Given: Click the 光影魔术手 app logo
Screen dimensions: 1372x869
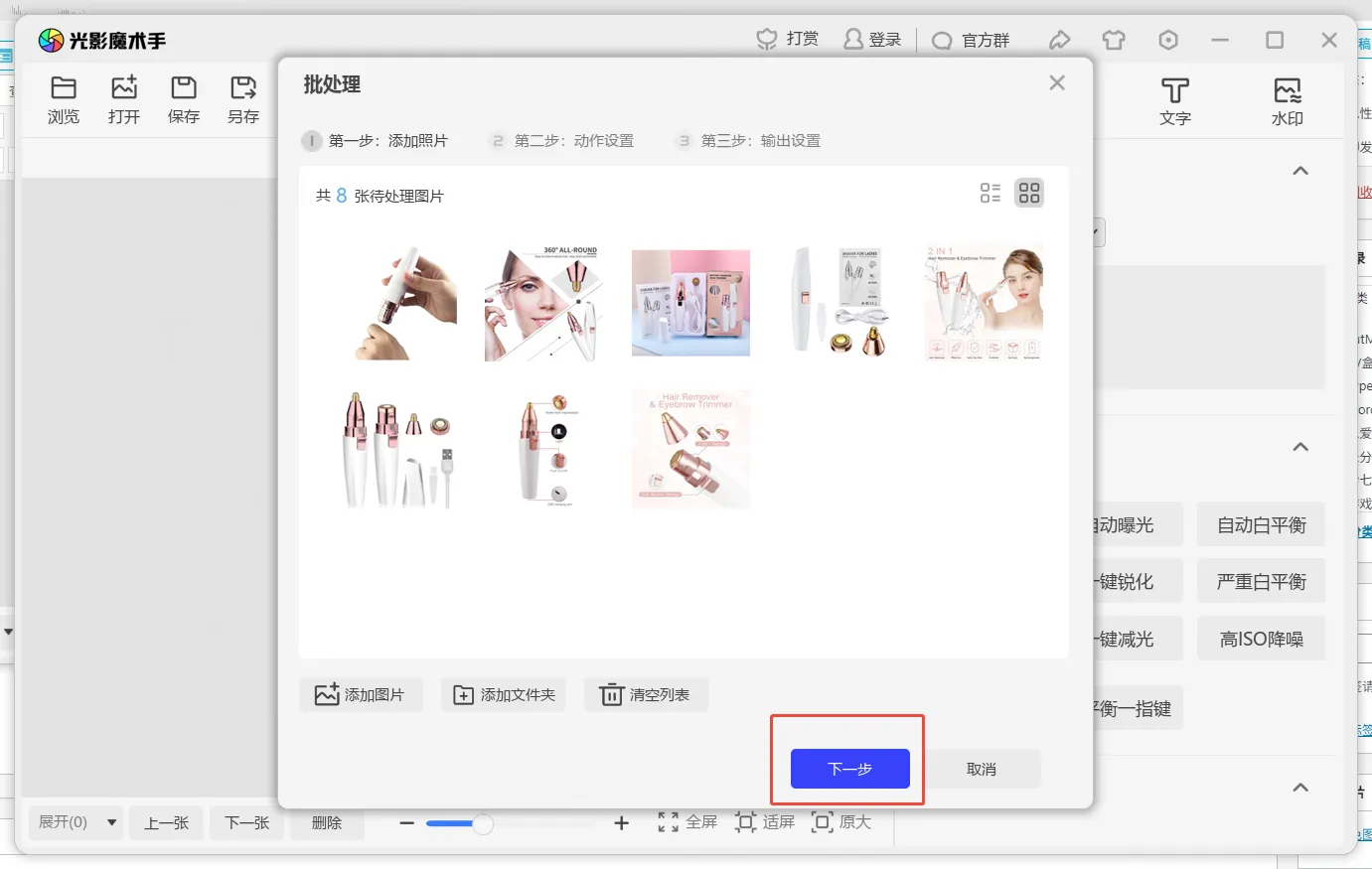Looking at the screenshot, I should coord(101,40).
